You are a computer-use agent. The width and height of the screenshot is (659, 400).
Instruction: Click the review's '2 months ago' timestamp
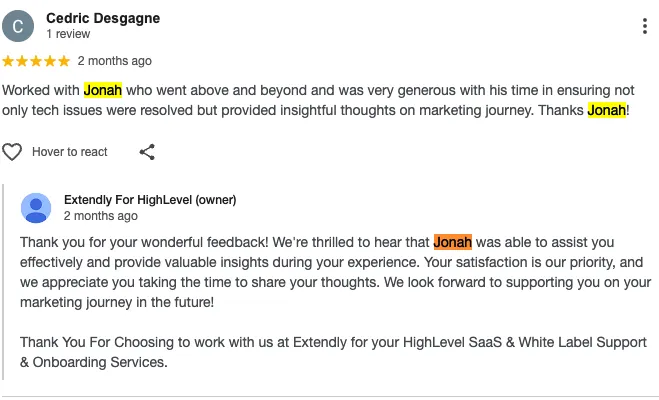pyautogui.click(x=115, y=61)
